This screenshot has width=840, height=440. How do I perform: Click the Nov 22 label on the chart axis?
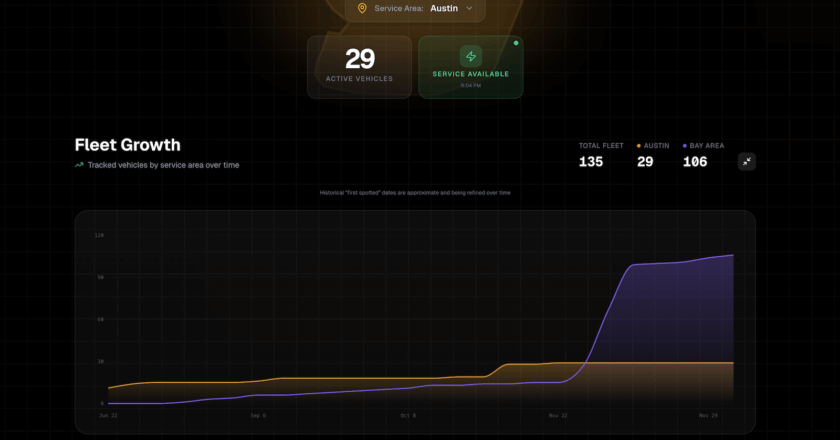(x=557, y=414)
